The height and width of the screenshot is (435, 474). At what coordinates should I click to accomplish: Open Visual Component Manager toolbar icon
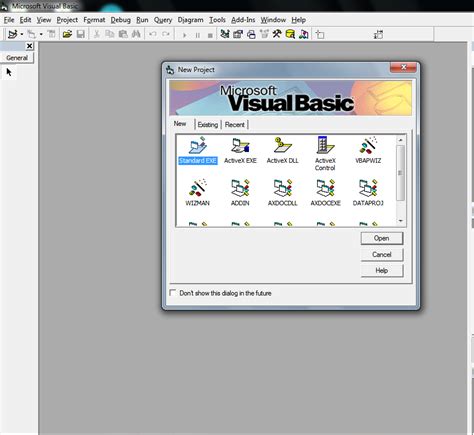coord(303,34)
